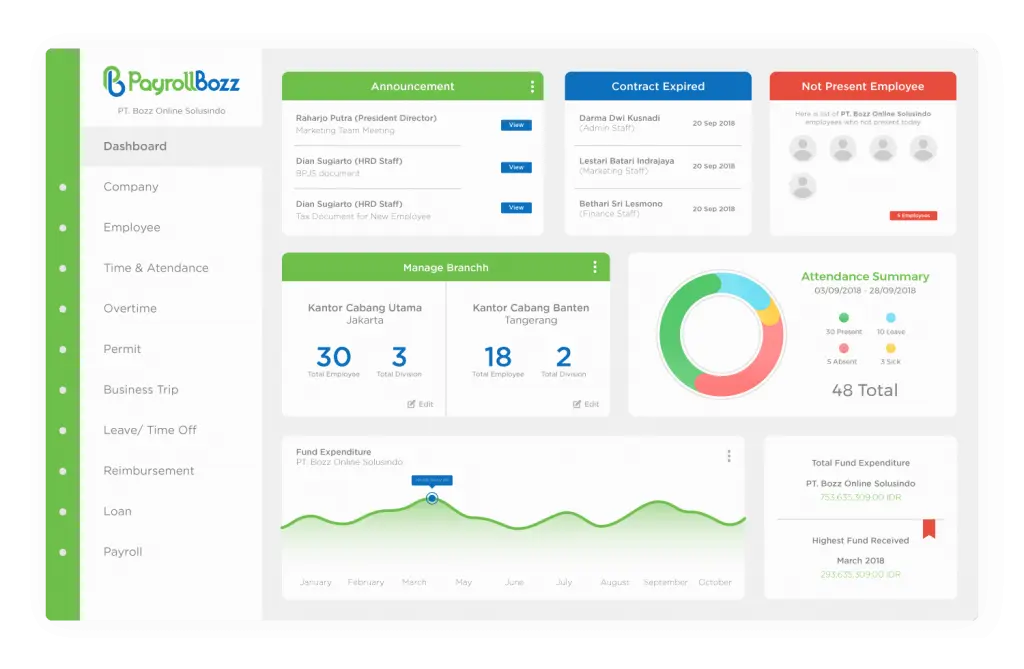Select the green Present legend dot
The image size is (1024, 669).
click(x=843, y=318)
